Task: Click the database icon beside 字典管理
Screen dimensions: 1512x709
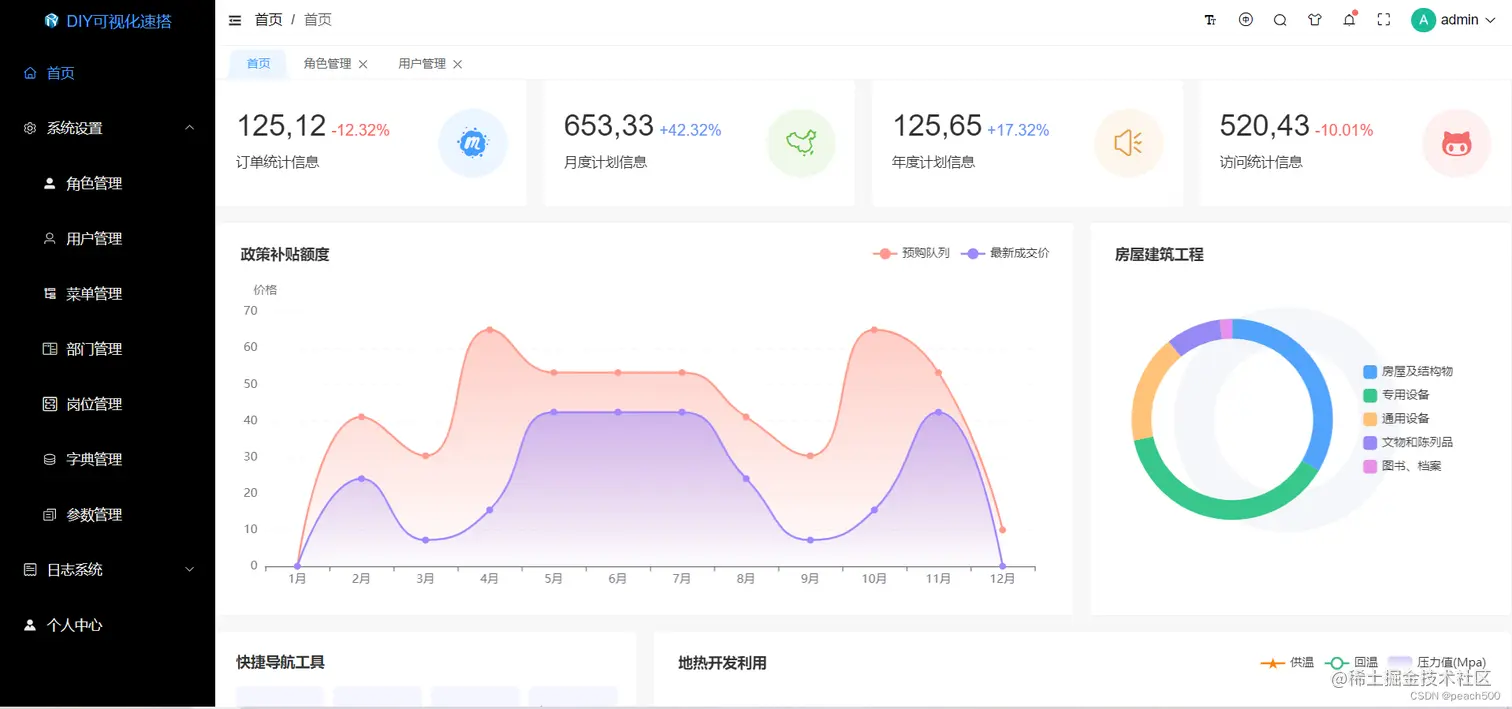Action: tap(50, 459)
